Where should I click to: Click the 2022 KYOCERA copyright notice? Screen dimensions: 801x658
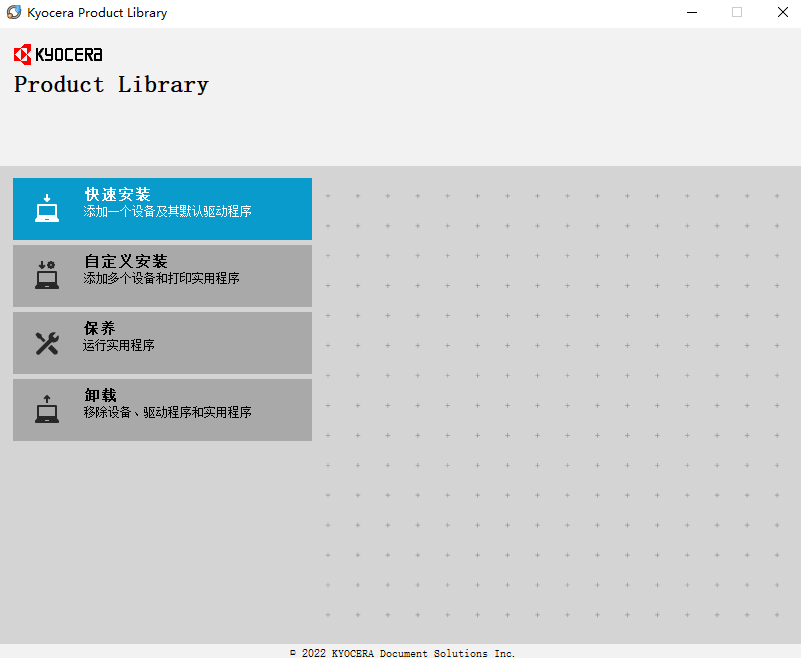coord(400,652)
